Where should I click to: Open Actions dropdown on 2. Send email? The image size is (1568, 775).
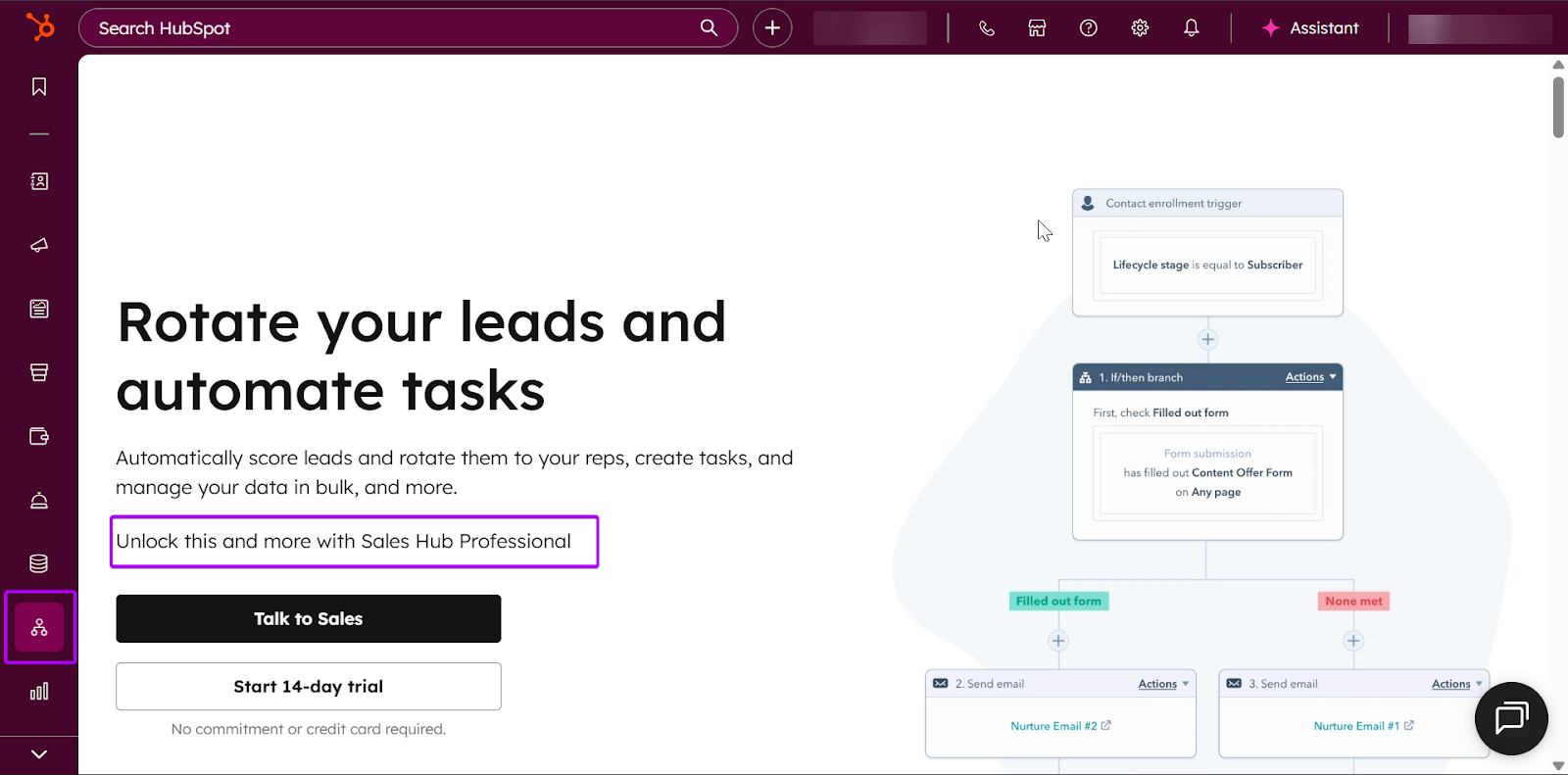[x=1163, y=684]
